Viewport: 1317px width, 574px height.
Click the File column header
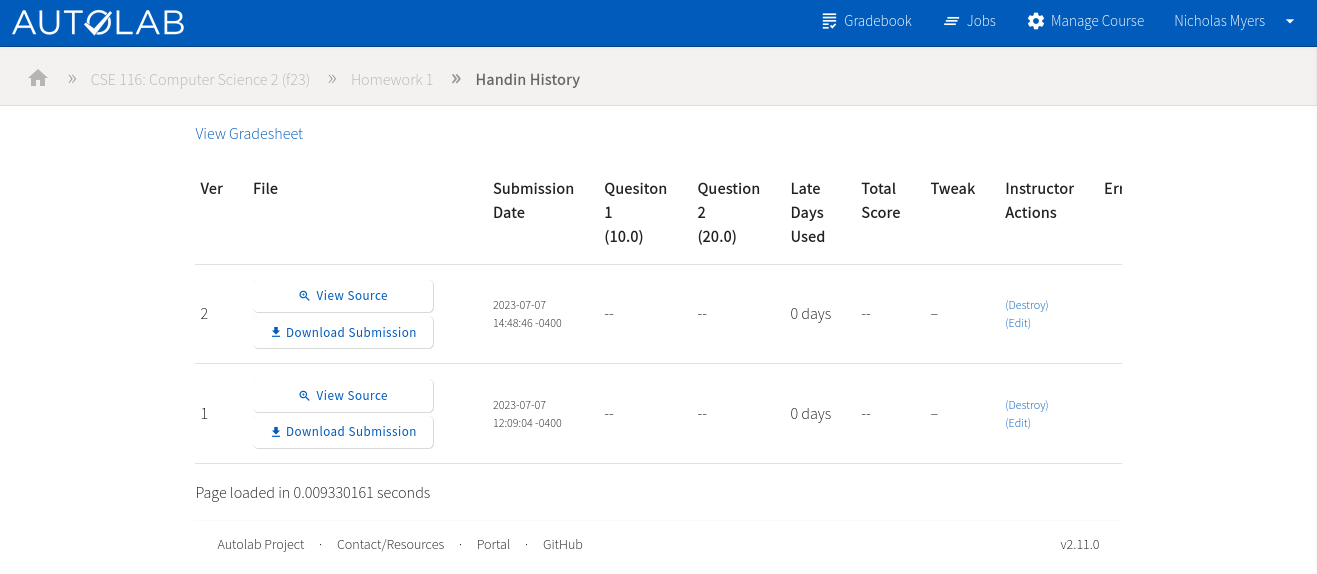pyautogui.click(x=265, y=189)
